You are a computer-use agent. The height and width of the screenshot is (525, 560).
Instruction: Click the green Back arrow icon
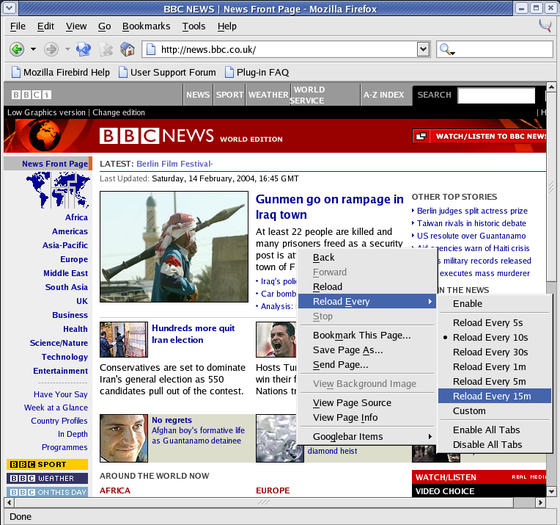point(17,49)
